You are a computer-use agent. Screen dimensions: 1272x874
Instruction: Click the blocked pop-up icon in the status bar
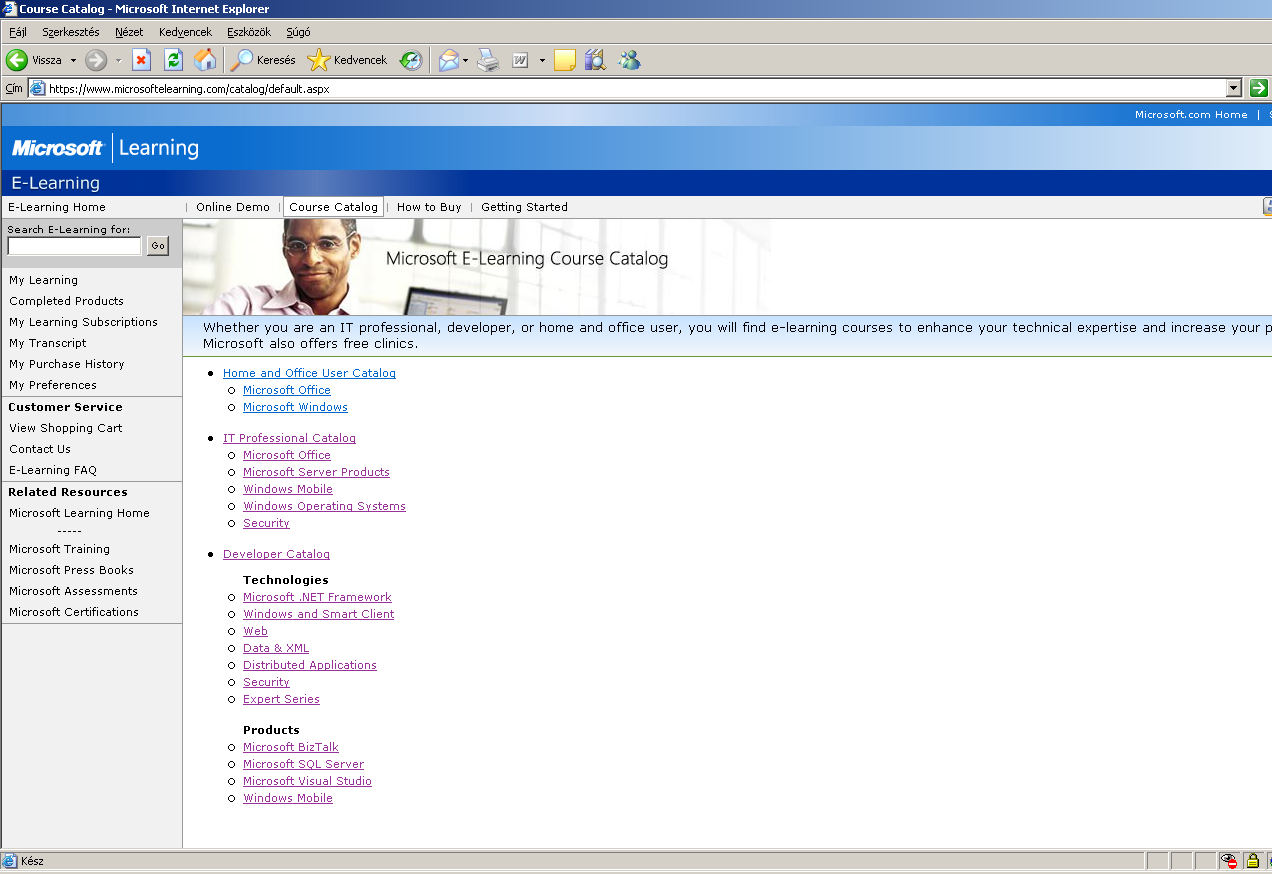(x=1230, y=861)
